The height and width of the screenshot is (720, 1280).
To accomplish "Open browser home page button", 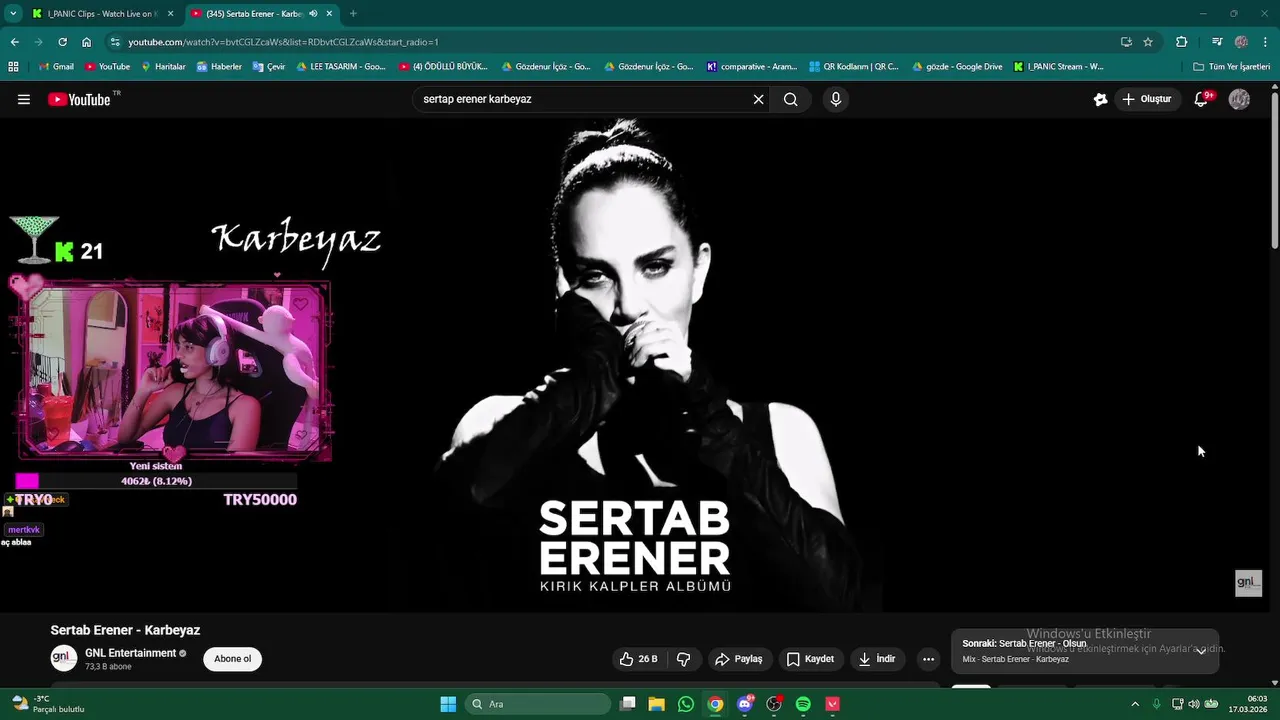I will click(x=86, y=42).
